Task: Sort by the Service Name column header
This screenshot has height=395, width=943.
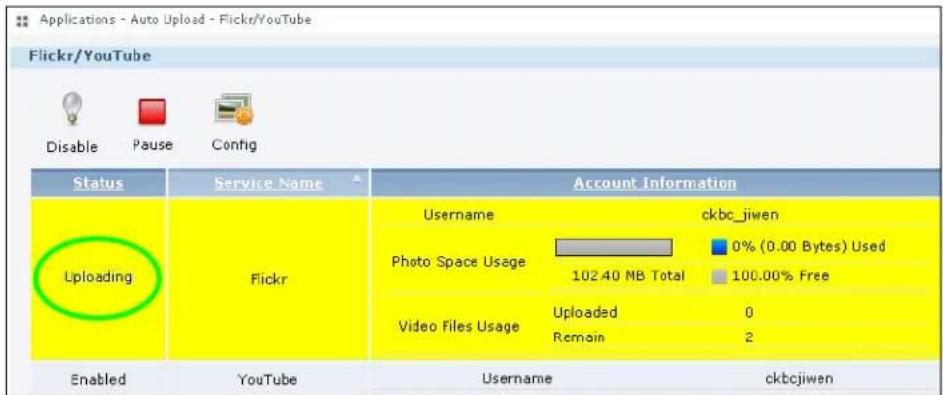Action: (268, 183)
